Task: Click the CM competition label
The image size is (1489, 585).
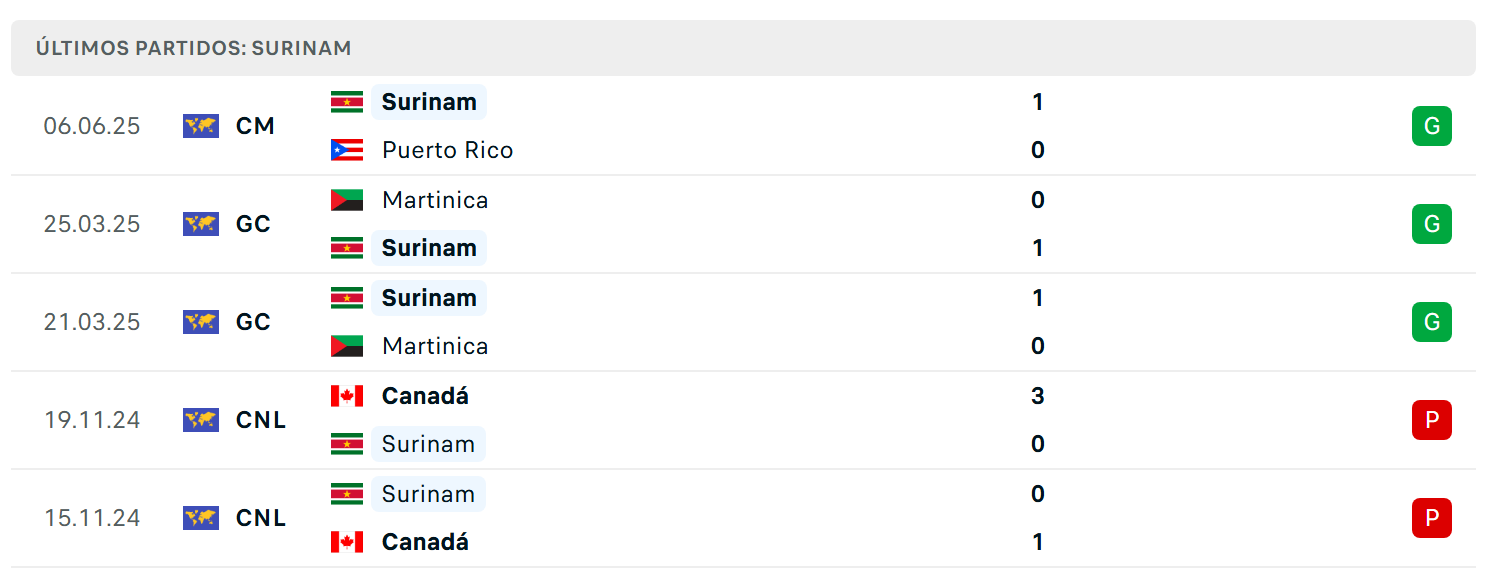Action: [x=255, y=126]
